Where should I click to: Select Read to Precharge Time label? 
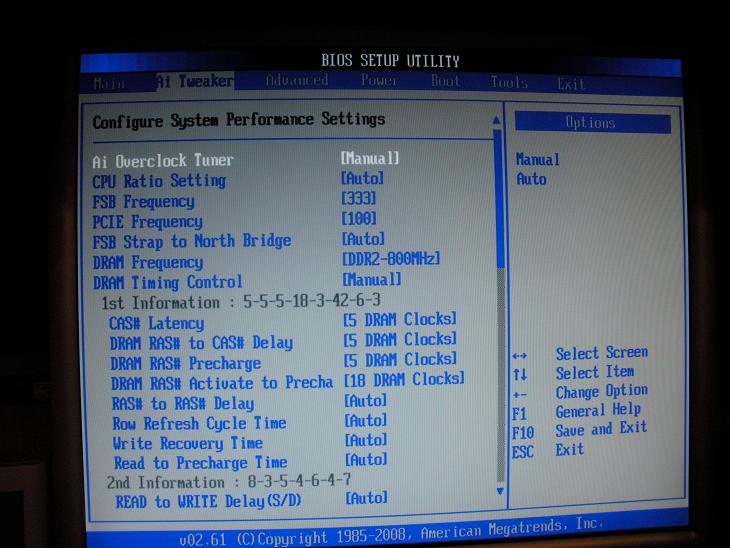coord(201,463)
